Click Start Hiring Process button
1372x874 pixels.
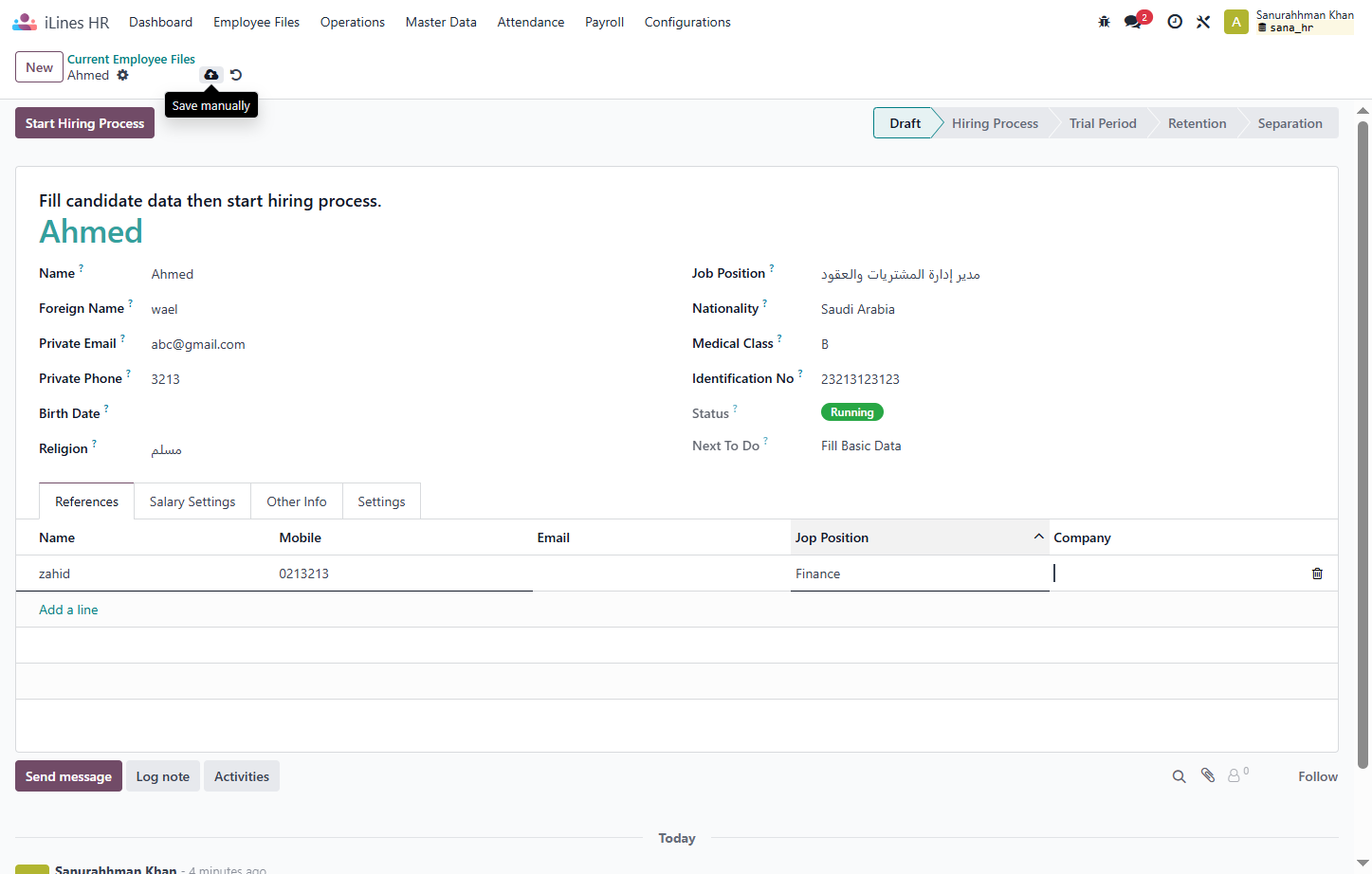pos(84,123)
